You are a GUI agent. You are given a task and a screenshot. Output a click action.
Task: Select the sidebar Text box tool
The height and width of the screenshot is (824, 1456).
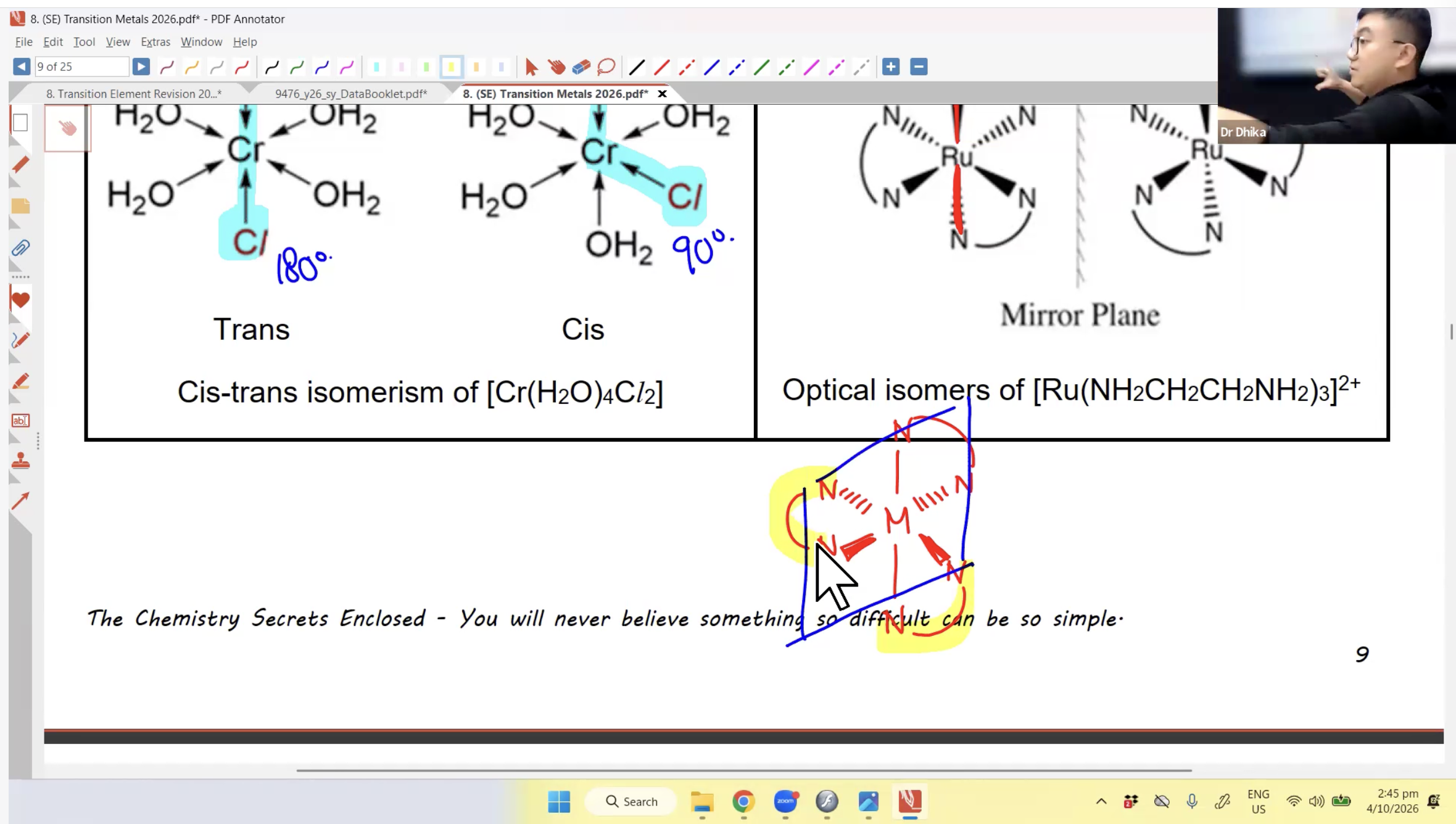(x=20, y=421)
